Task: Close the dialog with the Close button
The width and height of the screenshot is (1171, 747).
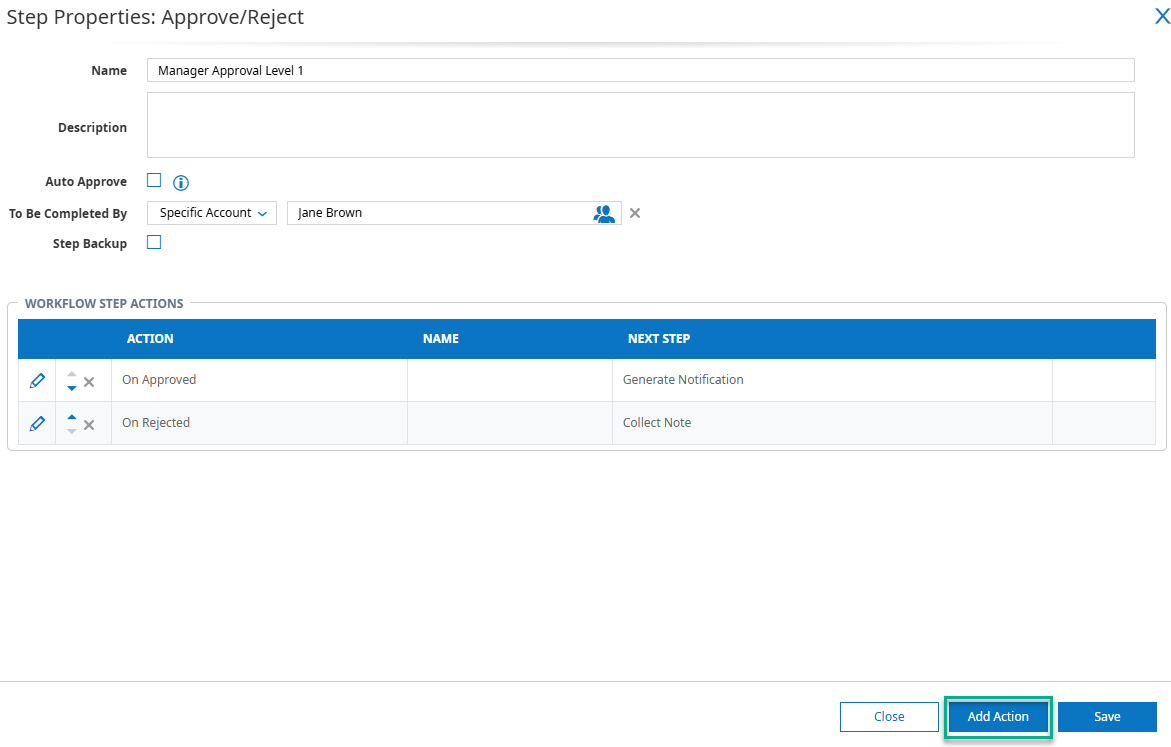Action: [x=889, y=716]
